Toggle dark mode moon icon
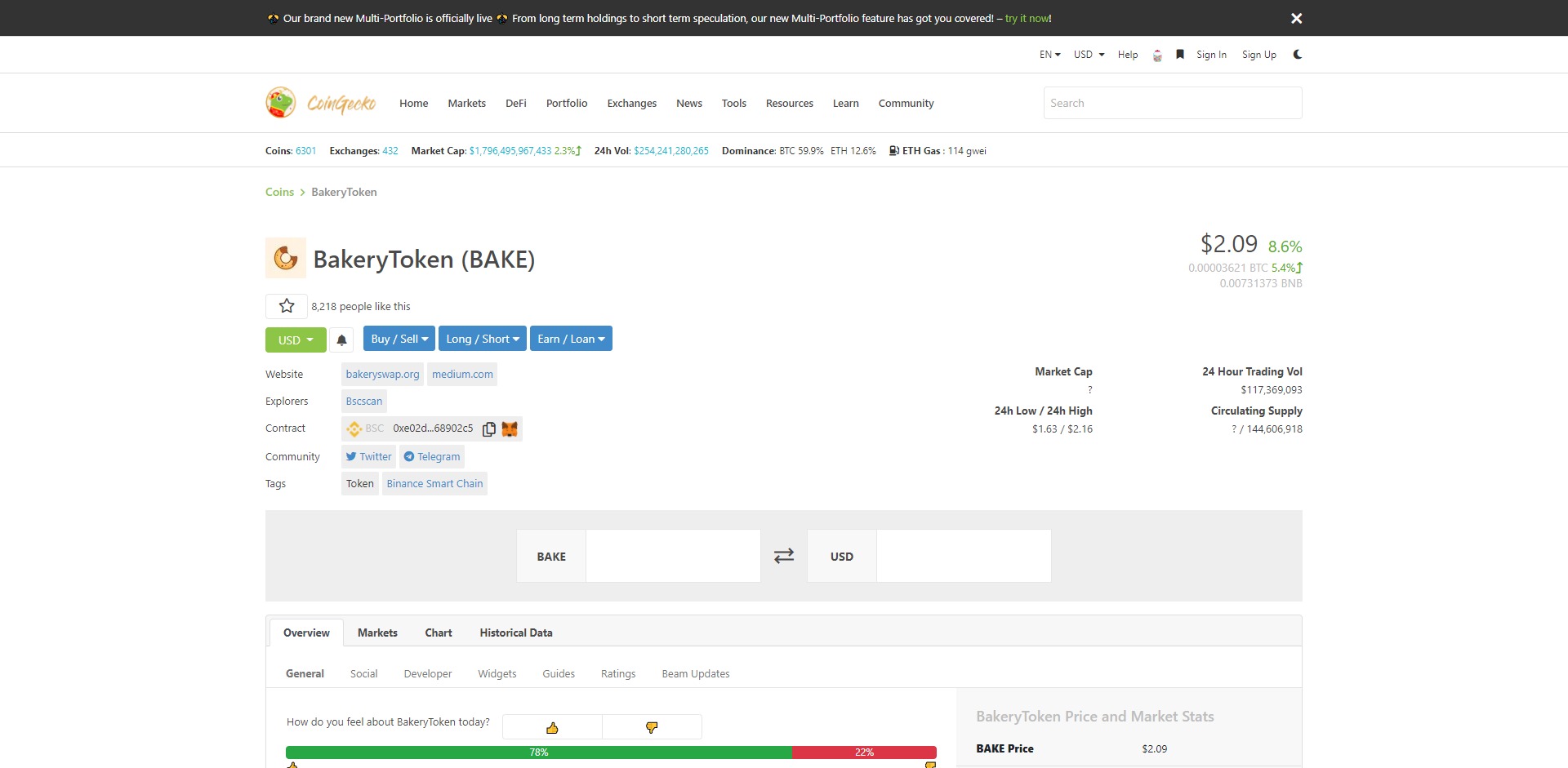The height and width of the screenshot is (768, 1568). (x=1297, y=55)
